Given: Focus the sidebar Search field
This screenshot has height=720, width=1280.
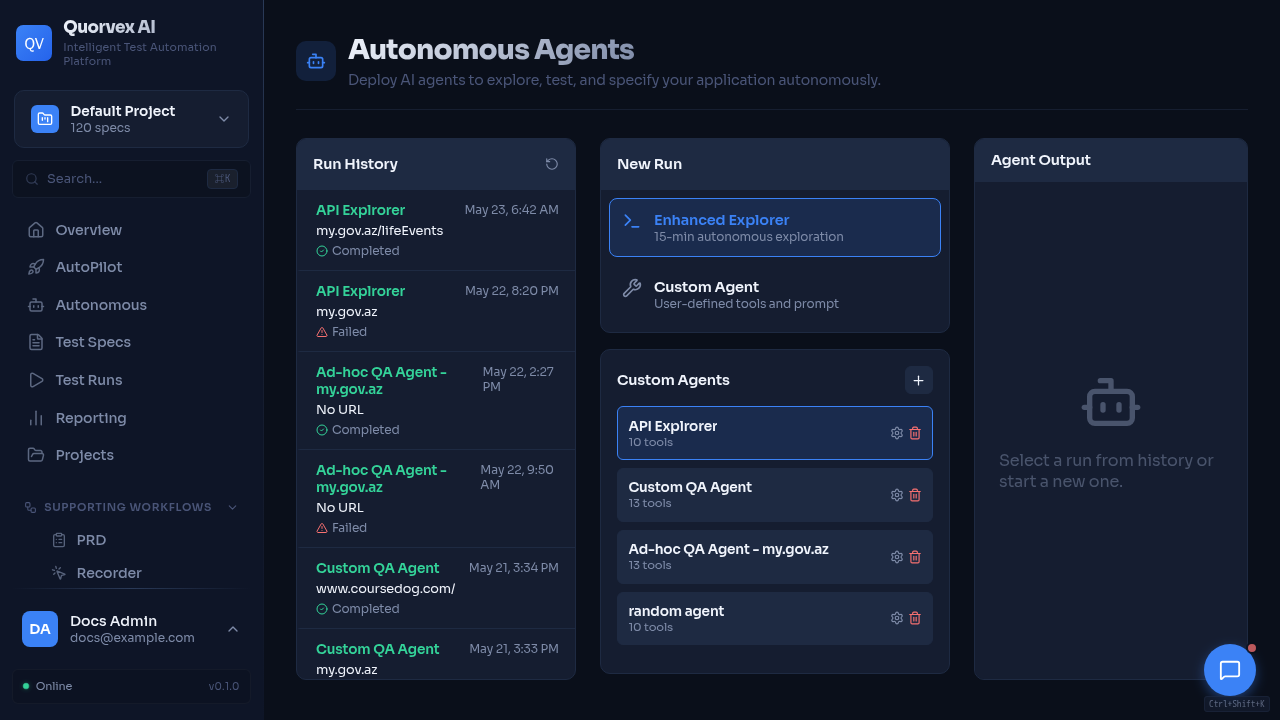Looking at the screenshot, I should (131, 179).
